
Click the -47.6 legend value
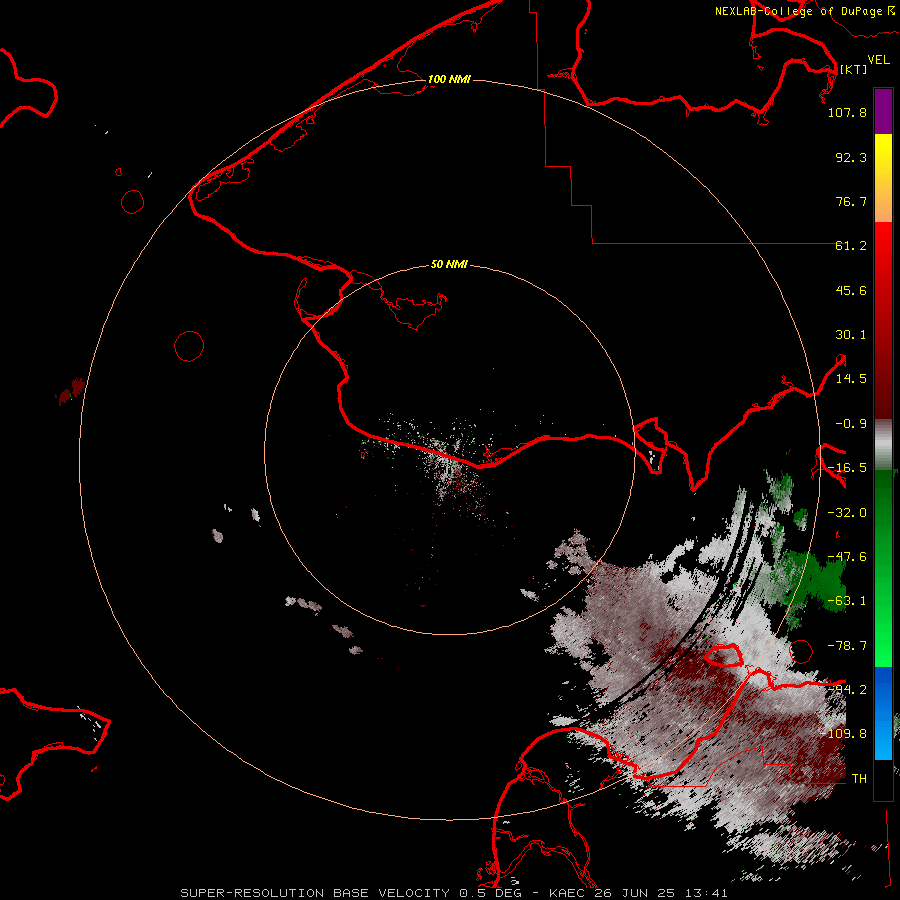click(847, 557)
